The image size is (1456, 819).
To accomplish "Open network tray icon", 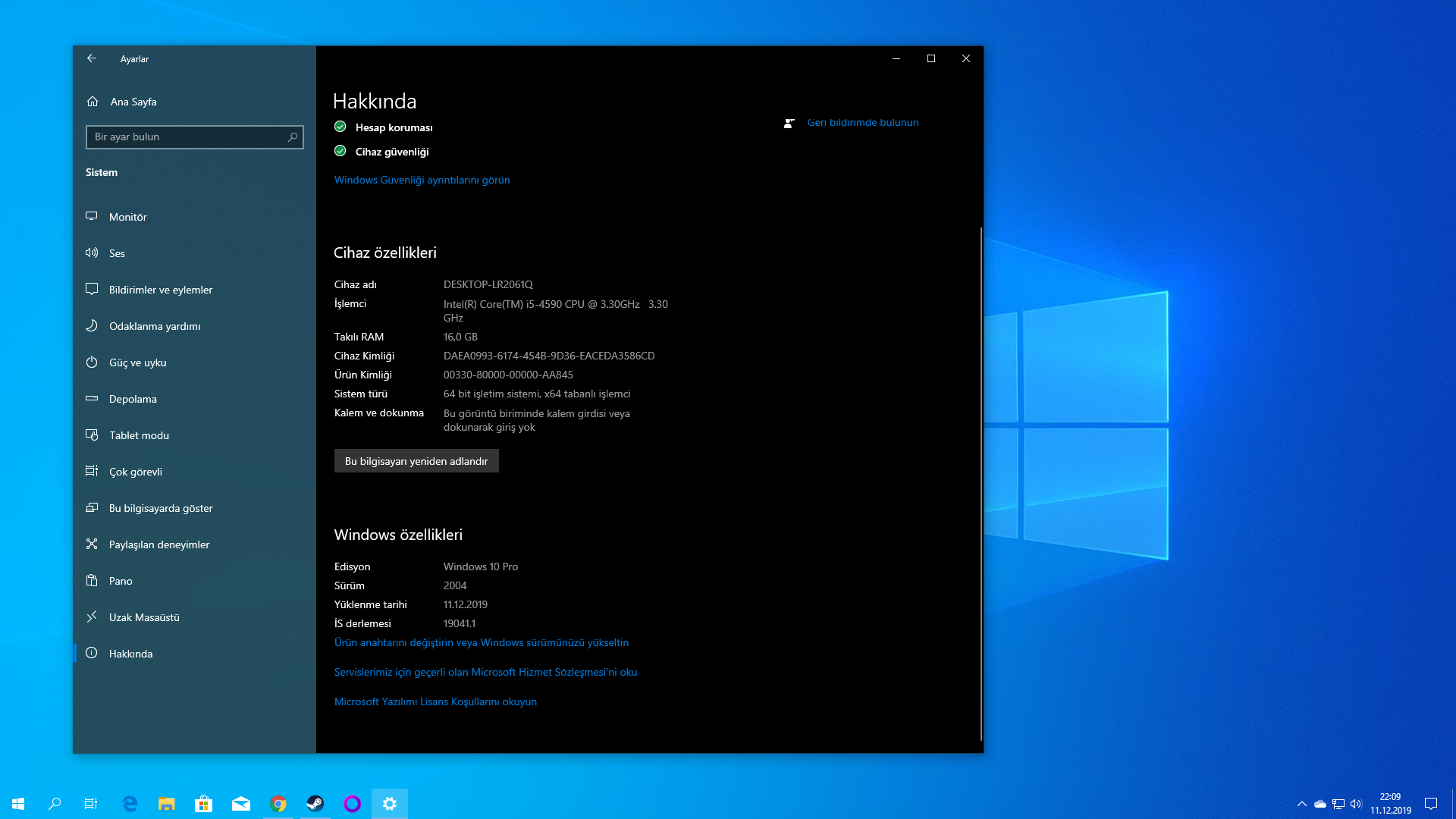I will (x=1338, y=804).
